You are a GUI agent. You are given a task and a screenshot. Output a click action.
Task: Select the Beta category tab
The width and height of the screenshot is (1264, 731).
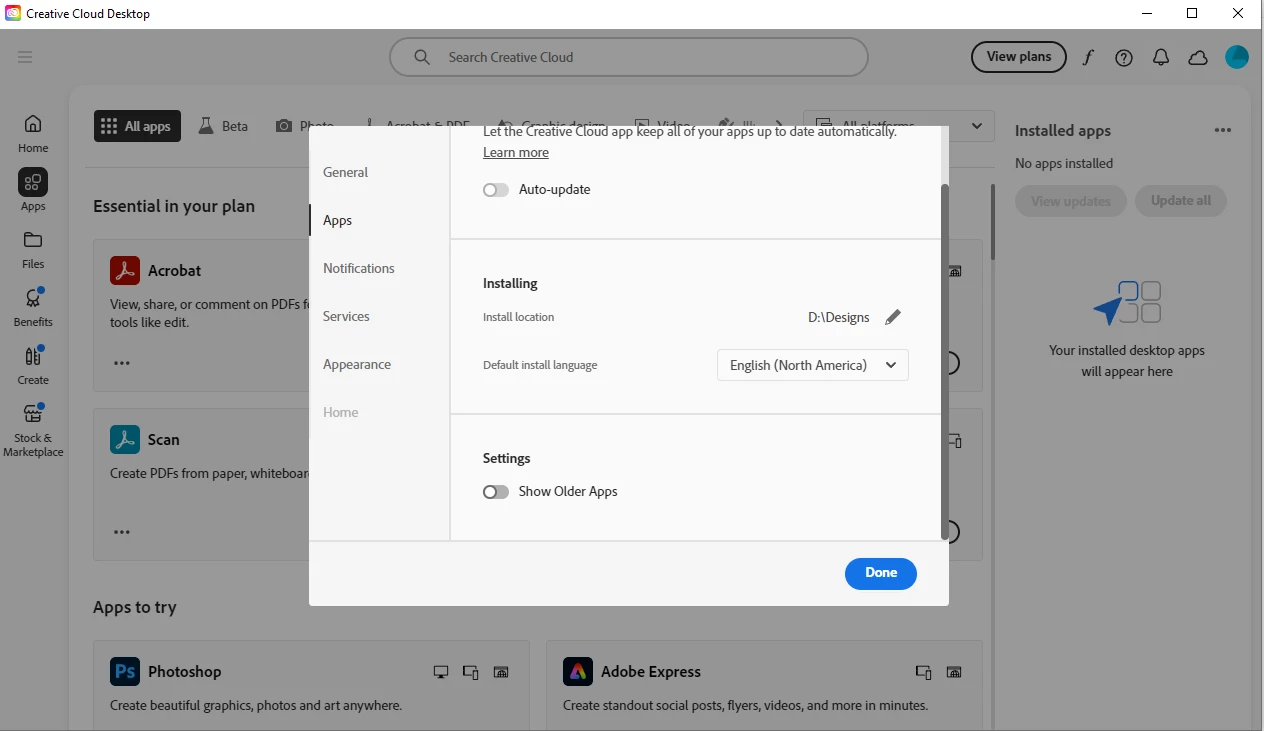(x=223, y=126)
